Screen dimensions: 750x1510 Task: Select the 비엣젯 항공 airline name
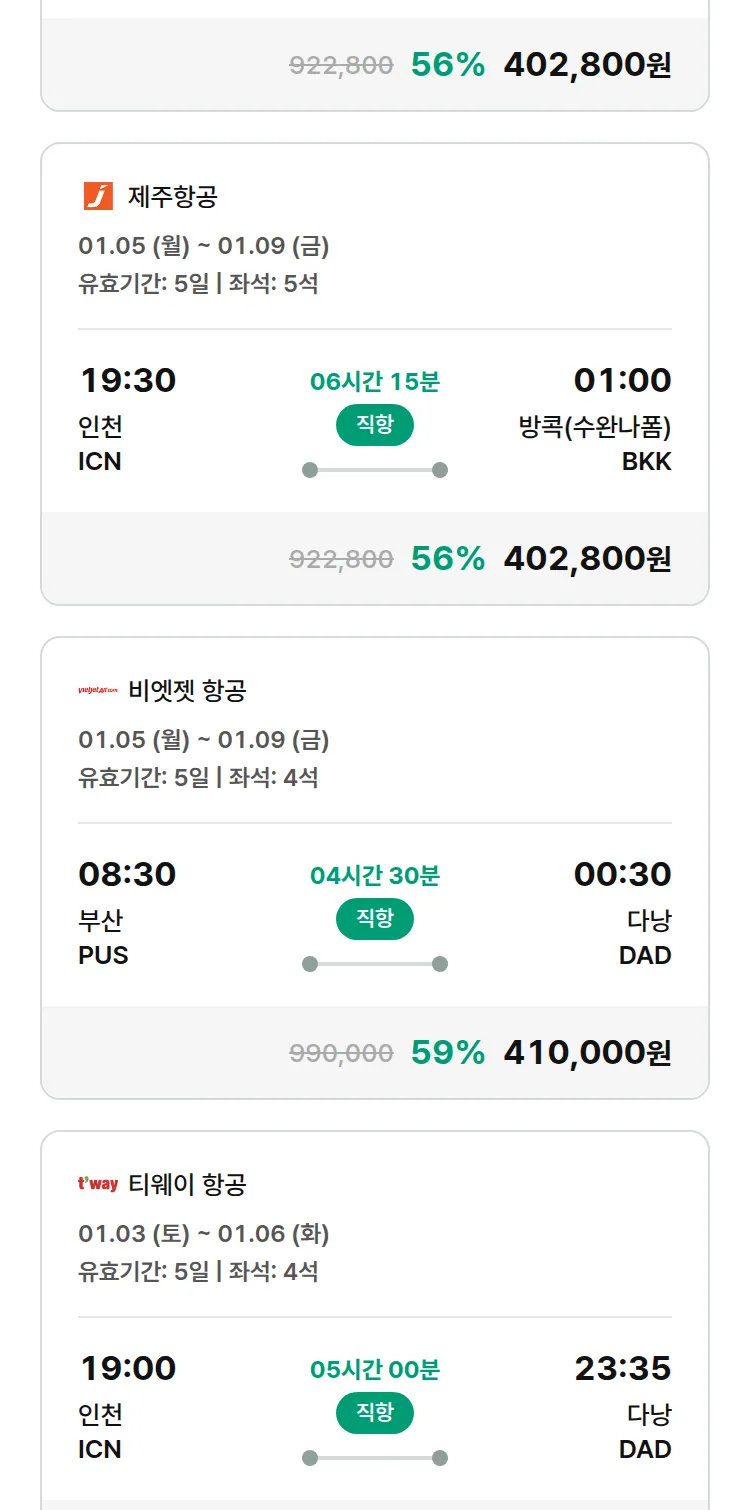click(187, 690)
